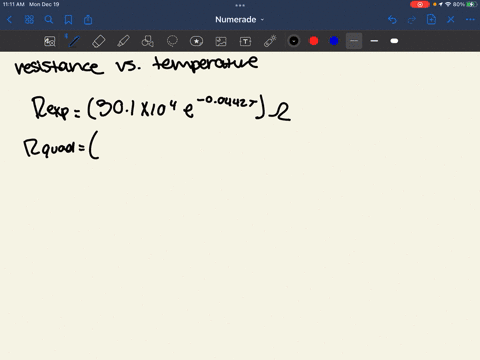Select the Text box tool
The height and width of the screenshot is (360, 480).
(x=245, y=41)
